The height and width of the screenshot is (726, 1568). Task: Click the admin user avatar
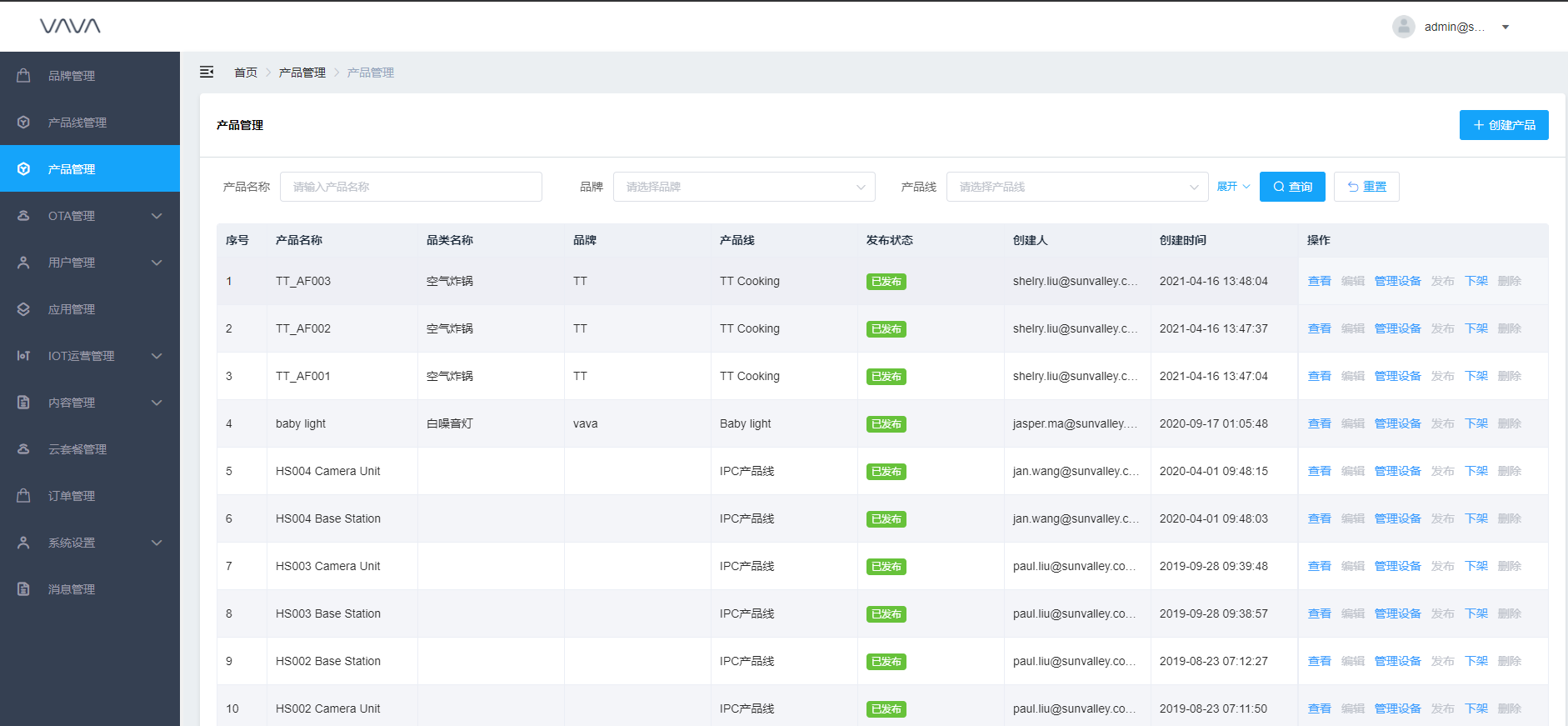pos(1404,27)
